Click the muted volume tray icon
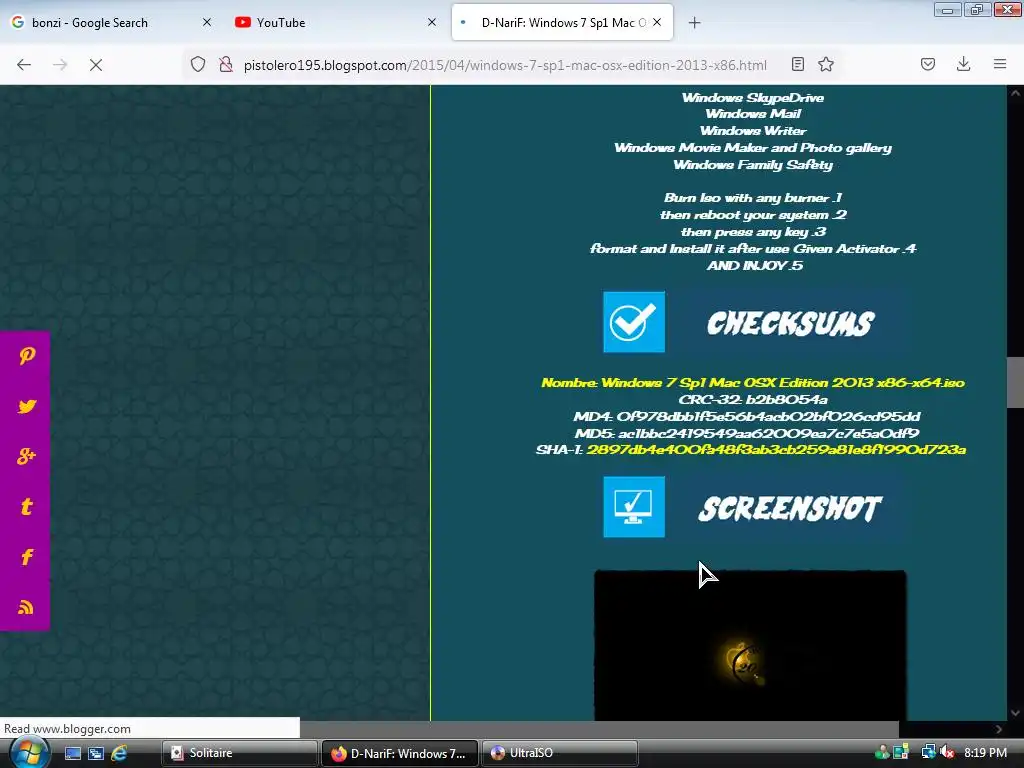 coord(948,753)
